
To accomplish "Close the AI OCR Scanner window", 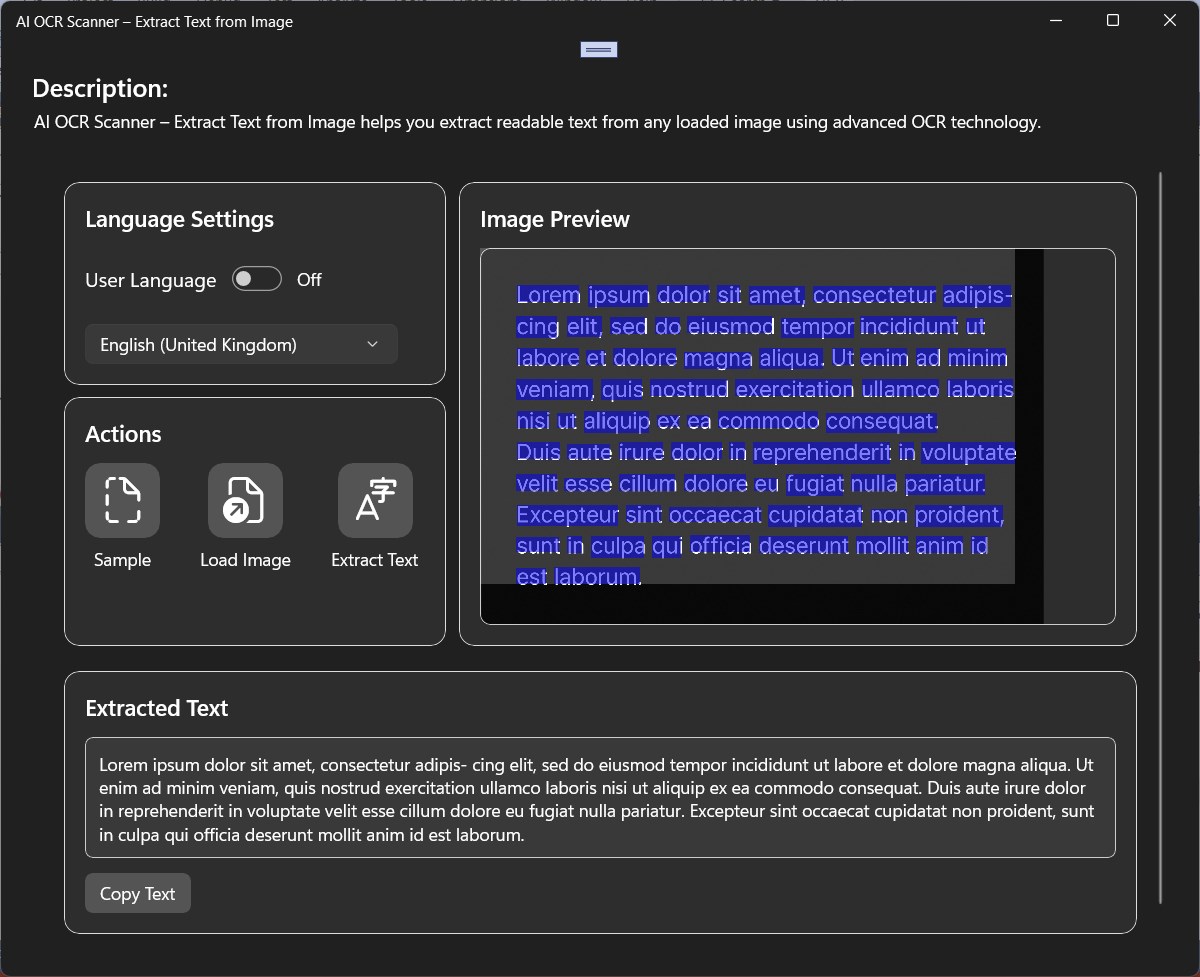I will [x=1170, y=21].
